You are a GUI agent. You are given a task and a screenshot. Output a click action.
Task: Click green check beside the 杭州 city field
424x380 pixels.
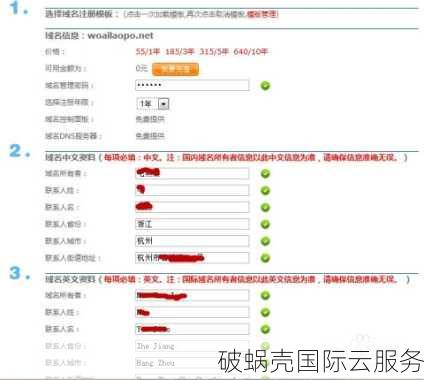(x=265, y=241)
